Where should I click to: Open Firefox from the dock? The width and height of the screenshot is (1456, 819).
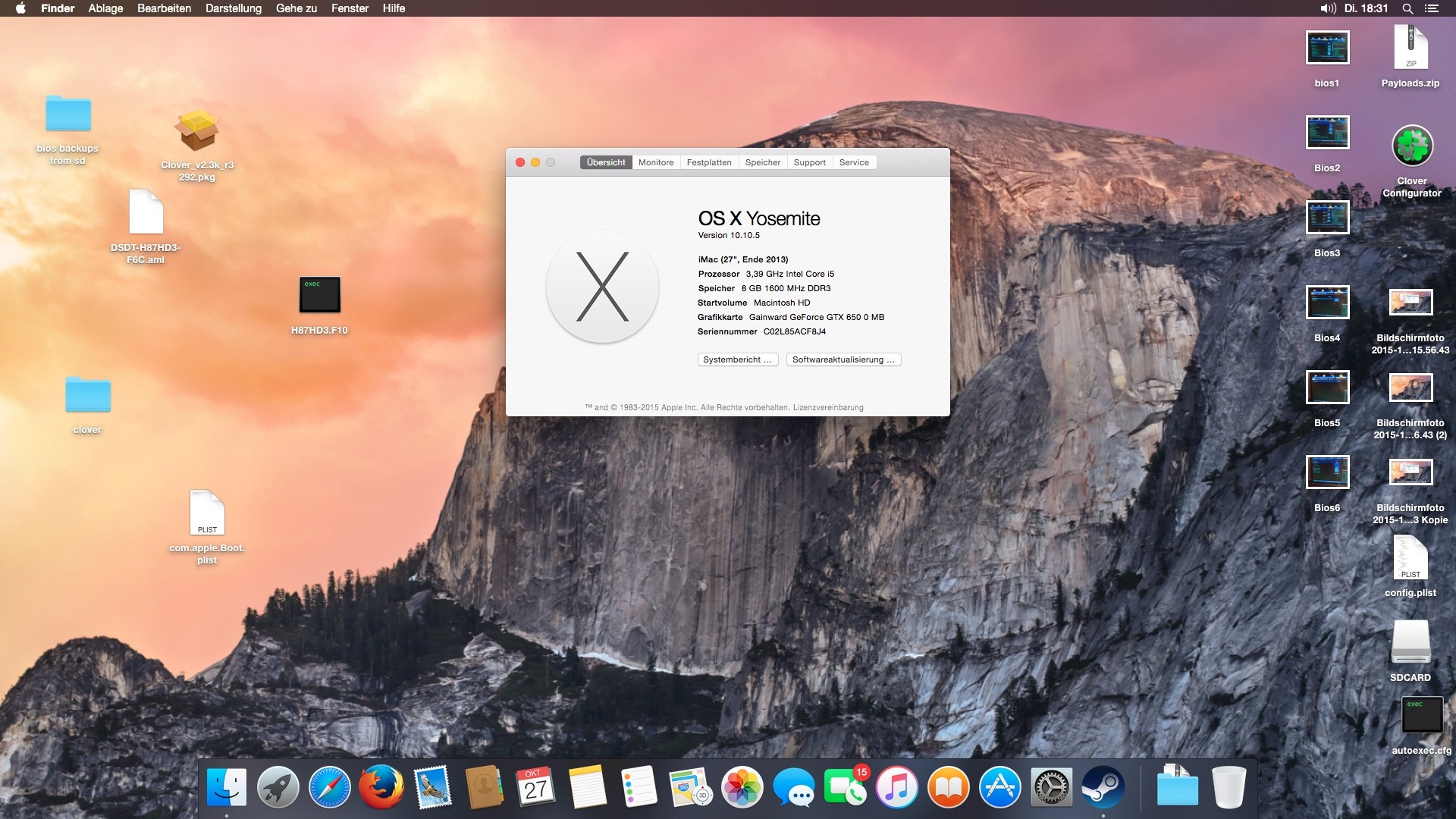(381, 786)
